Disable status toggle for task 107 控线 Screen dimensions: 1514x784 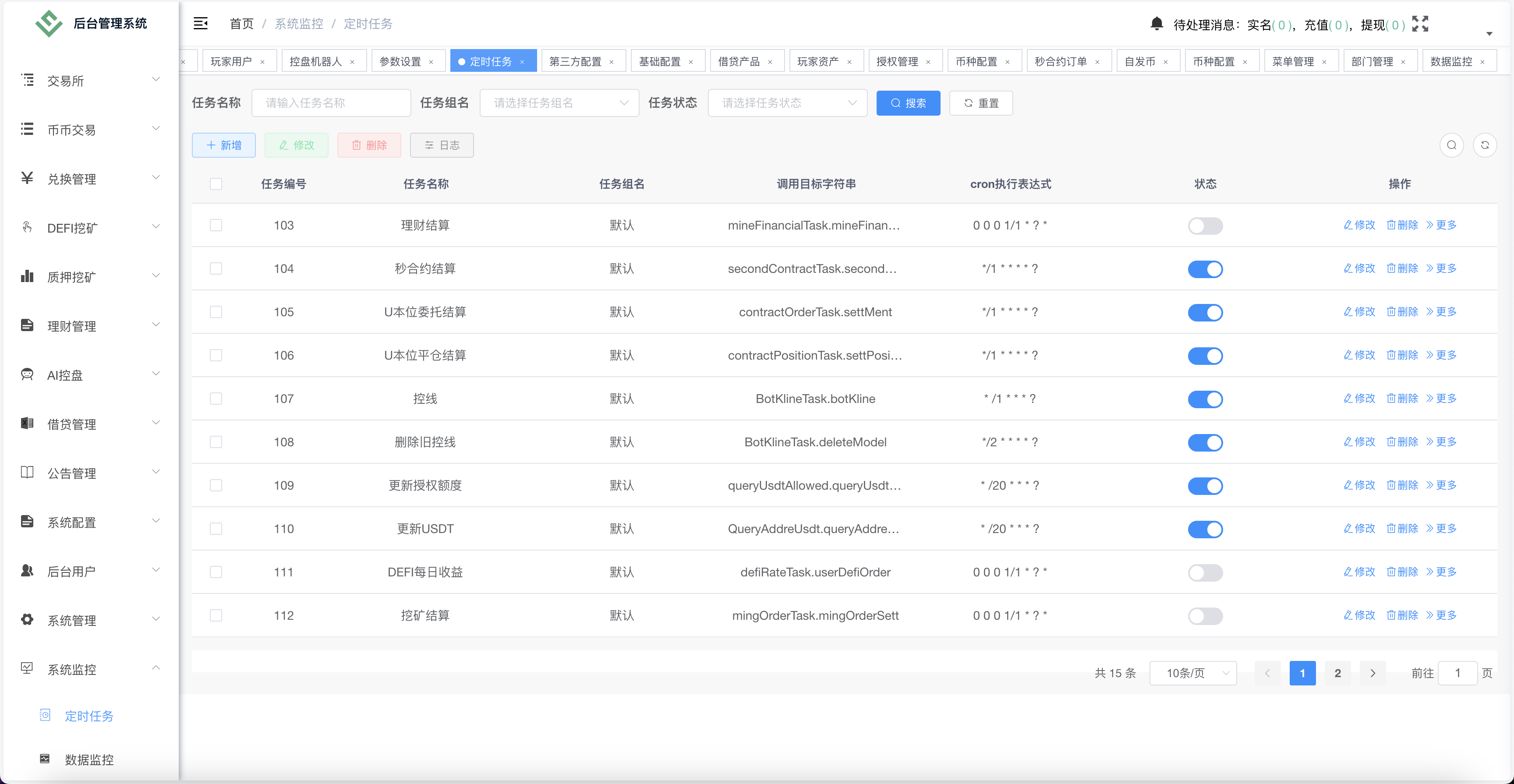(1206, 399)
